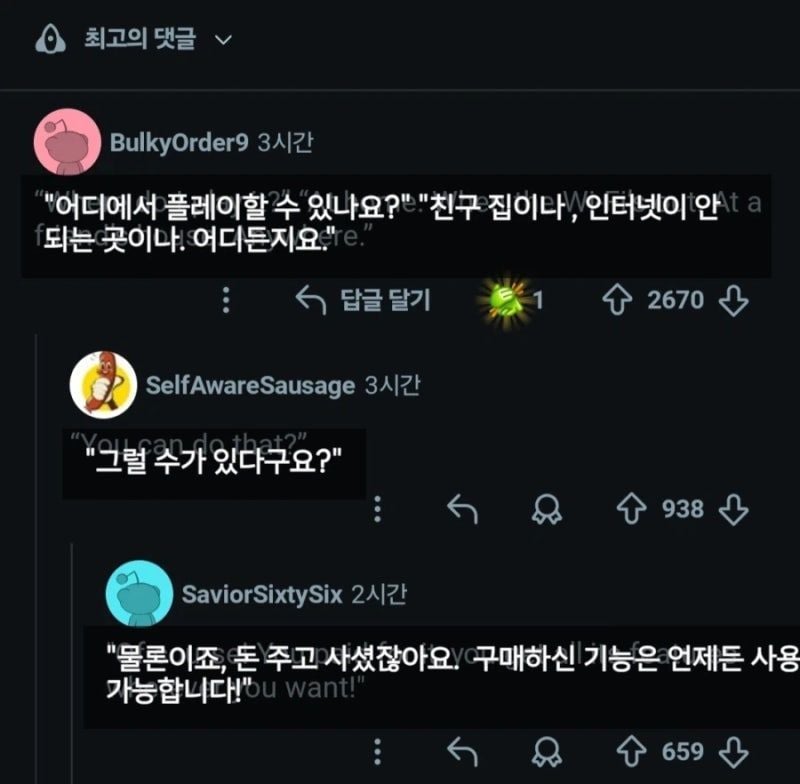Click the rocket sort icon
The width and height of the screenshot is (800, 784).
(x=50, y=39)
